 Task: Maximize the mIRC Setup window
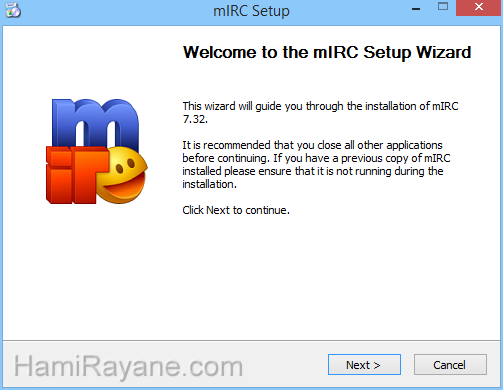point(443,7)
